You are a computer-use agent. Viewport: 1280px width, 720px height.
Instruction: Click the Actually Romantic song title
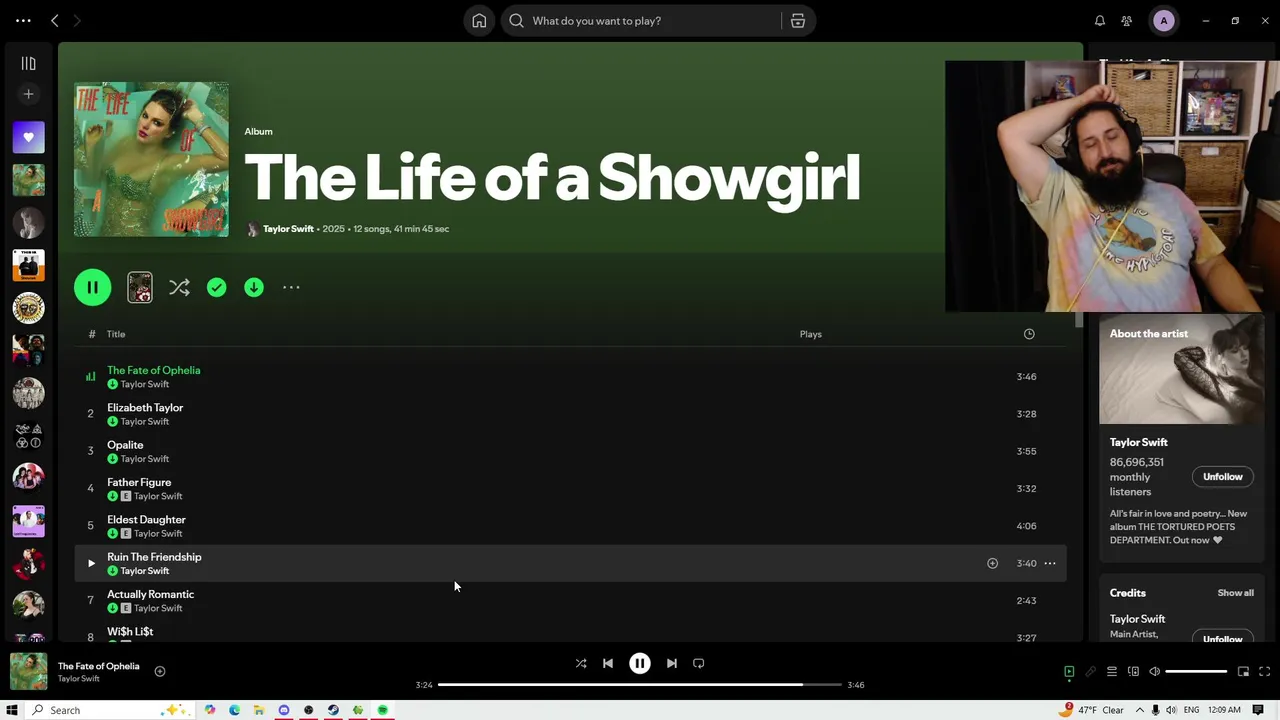click(150, 594)
